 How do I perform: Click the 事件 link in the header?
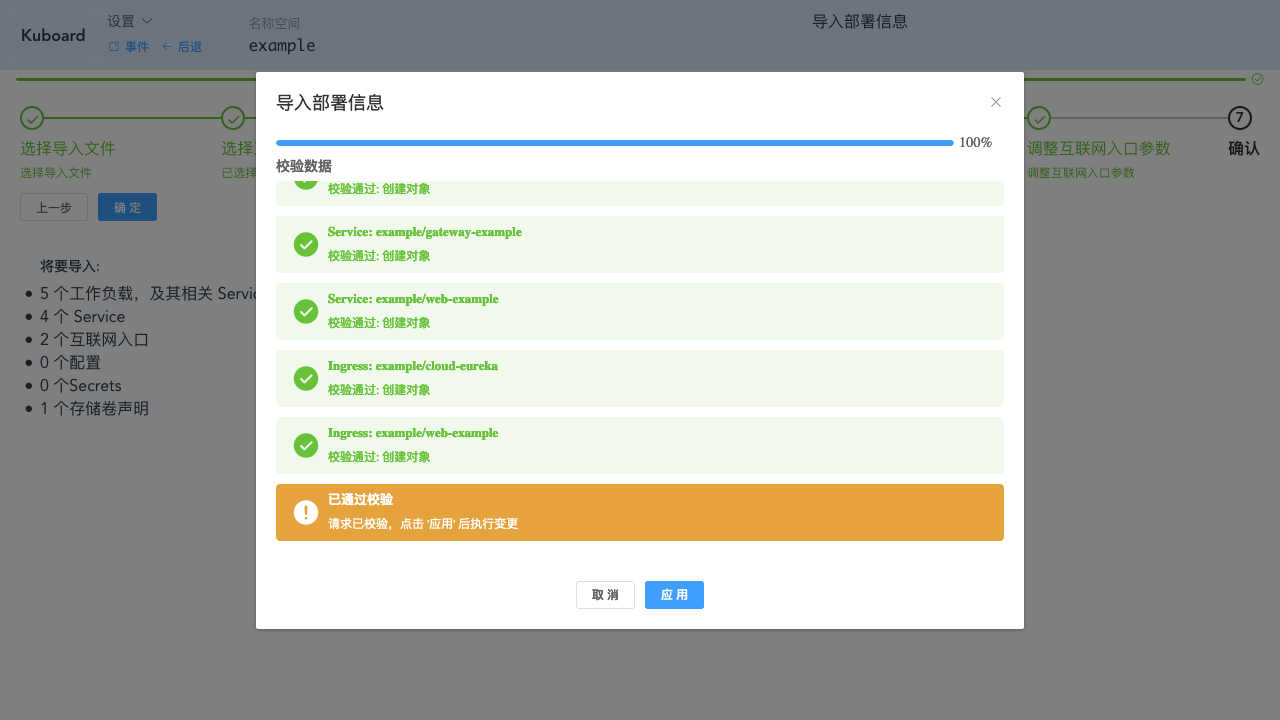[136, 46]
